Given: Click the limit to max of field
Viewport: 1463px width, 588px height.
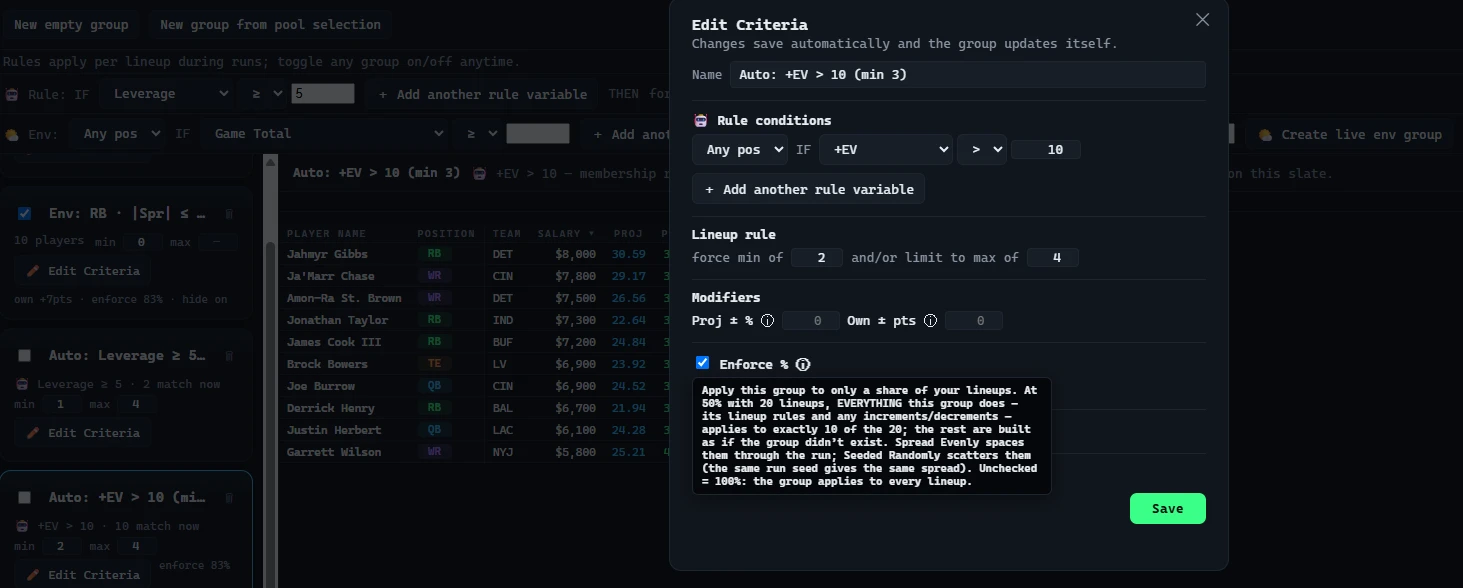Looking at the screenshot, I should click(1052, 258).
